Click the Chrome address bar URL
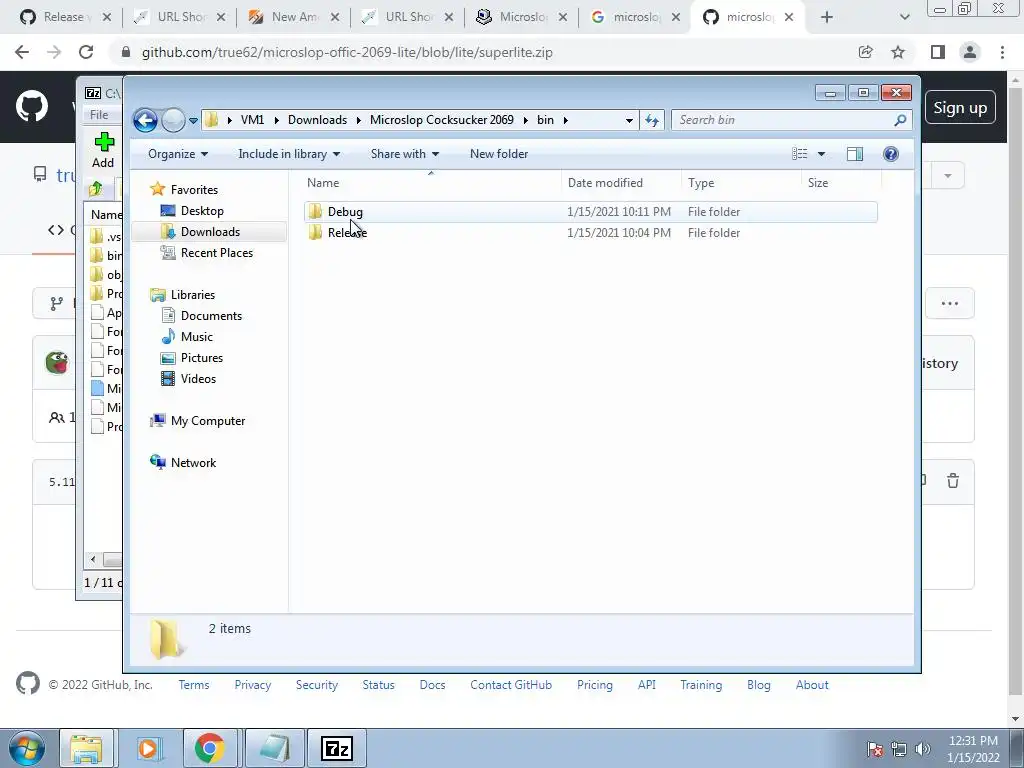The image size is (1024, 768). [347, 52]
